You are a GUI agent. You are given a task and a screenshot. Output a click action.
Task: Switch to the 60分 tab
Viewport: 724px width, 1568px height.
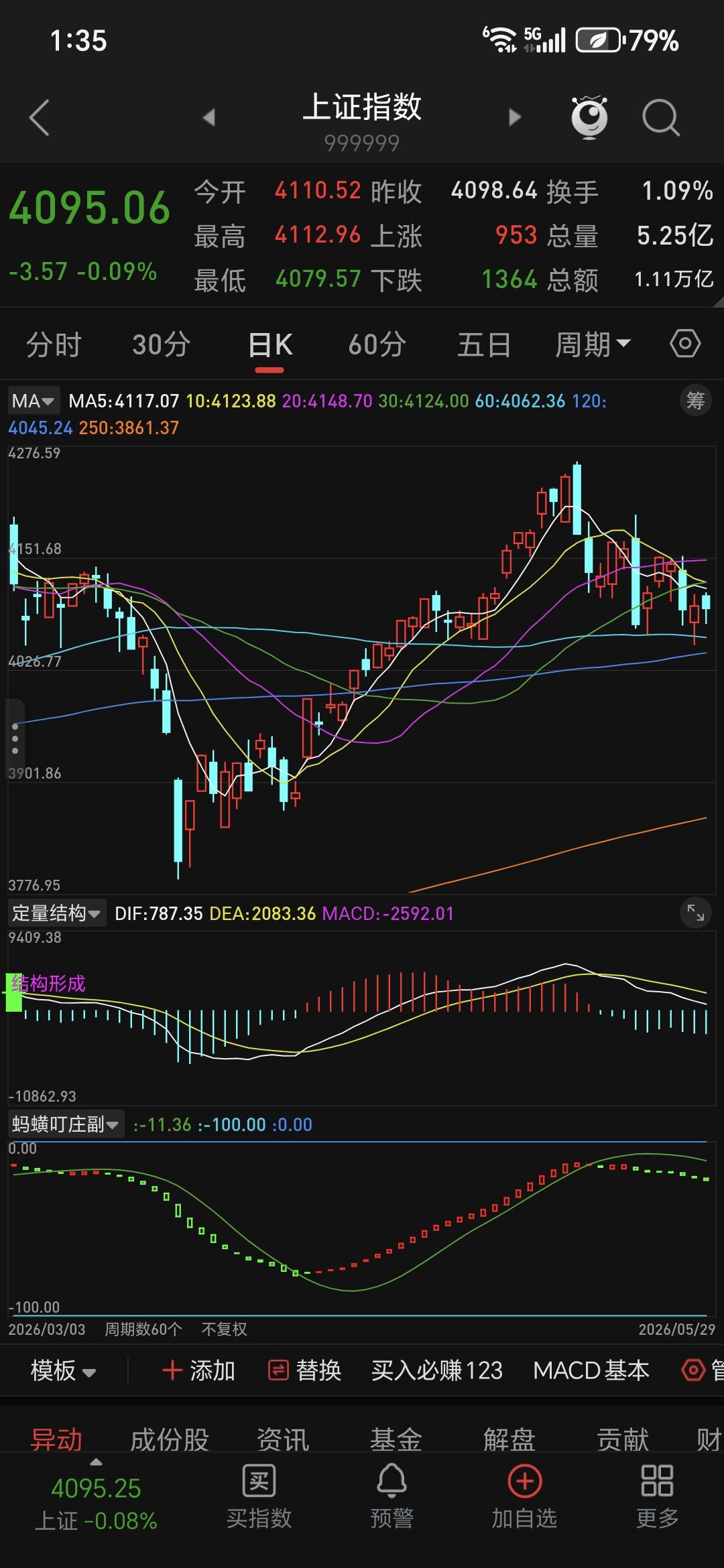coord(377,344)
